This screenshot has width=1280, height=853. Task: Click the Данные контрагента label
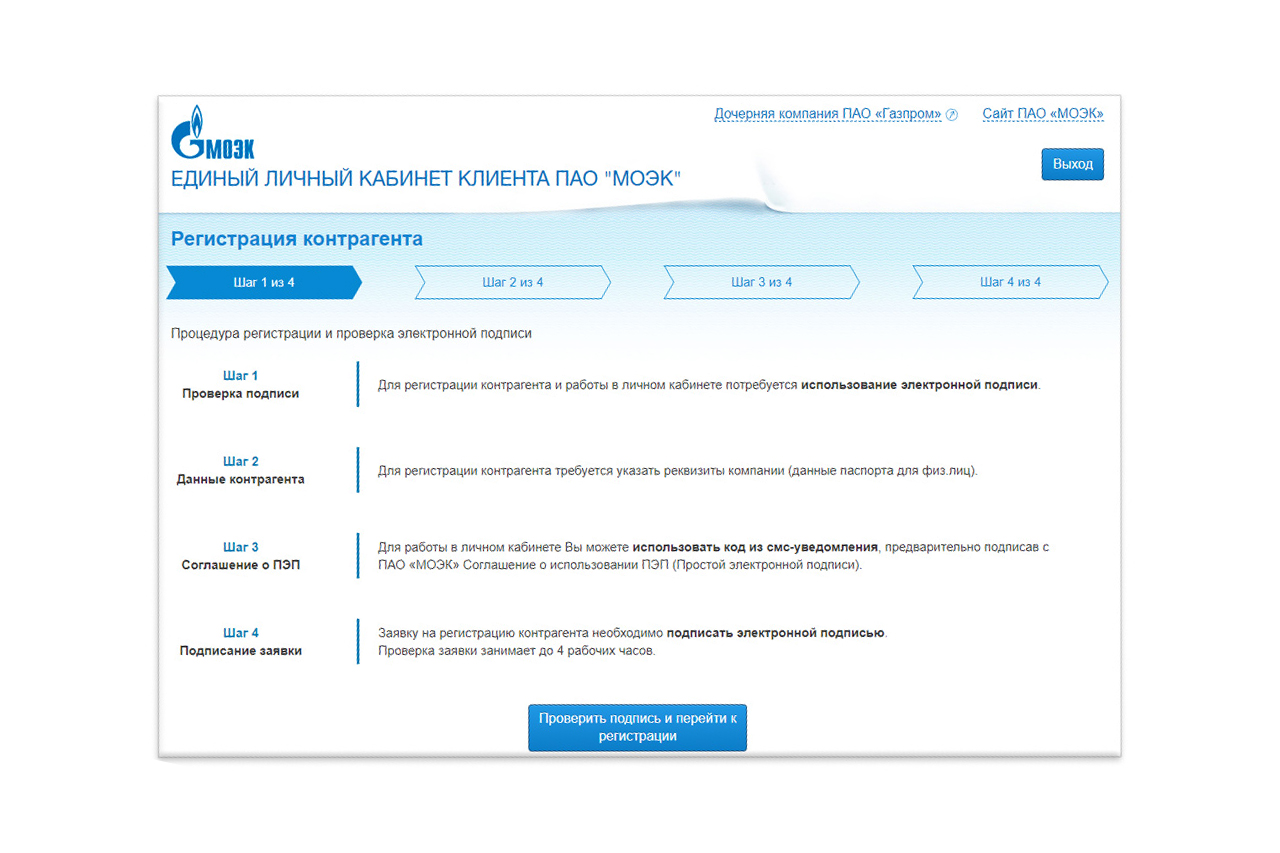point(240,480)
